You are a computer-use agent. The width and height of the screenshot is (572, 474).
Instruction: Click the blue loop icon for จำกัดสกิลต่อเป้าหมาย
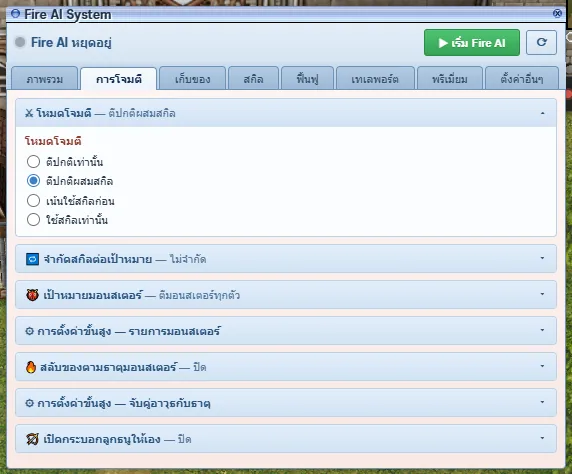(x=32, y=259)
